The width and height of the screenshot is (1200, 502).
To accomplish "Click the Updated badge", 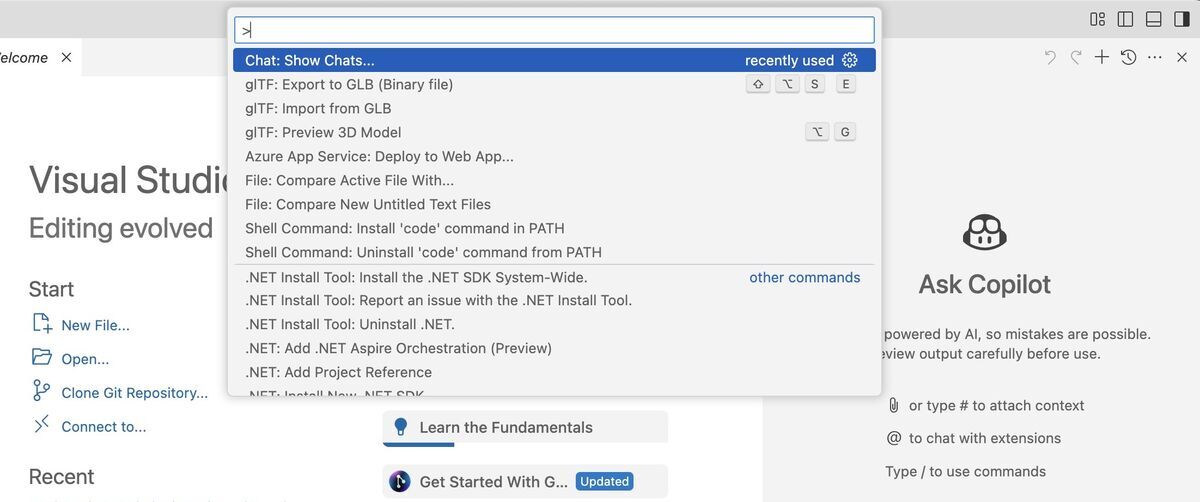I will click(605, 482).
